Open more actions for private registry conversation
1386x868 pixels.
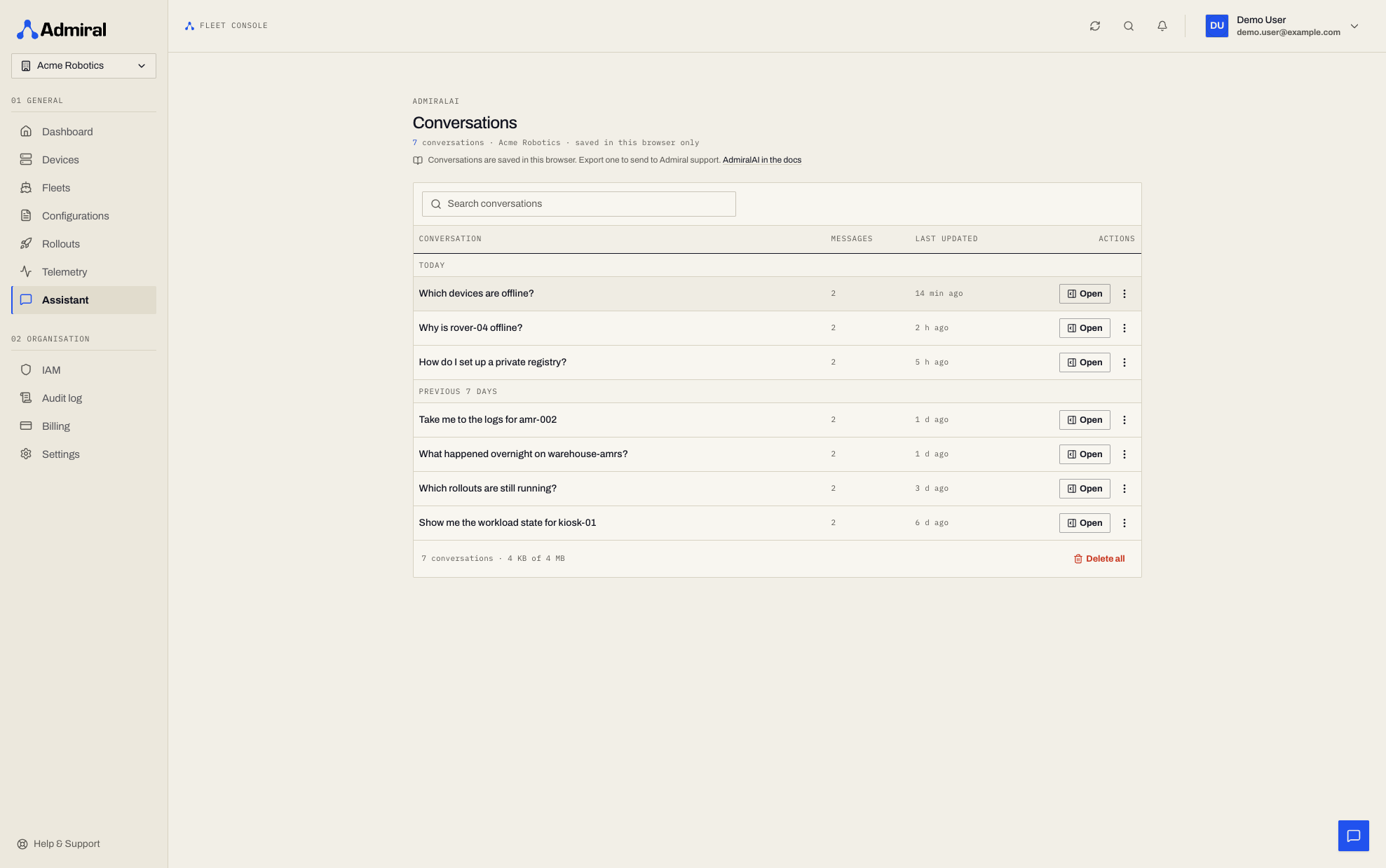[1124, 362]
